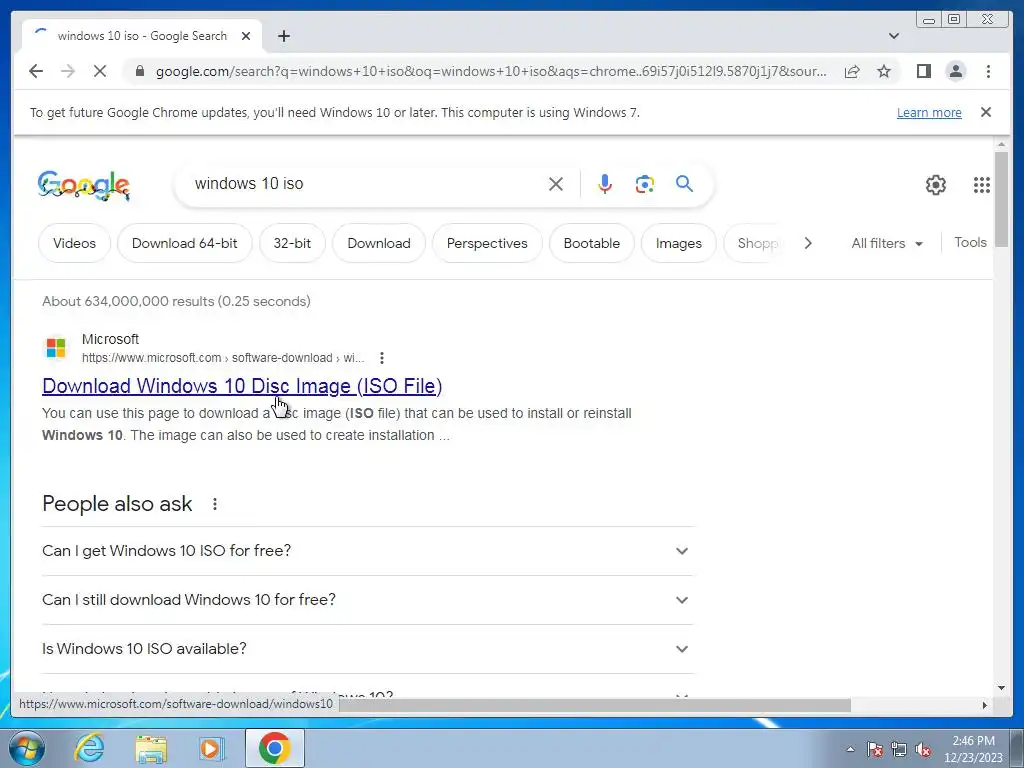The height and width of the screenshot is (768, 1024).
Task: Open the Windows Start menu
Action: pyautogui.click(x=27, y=748)
